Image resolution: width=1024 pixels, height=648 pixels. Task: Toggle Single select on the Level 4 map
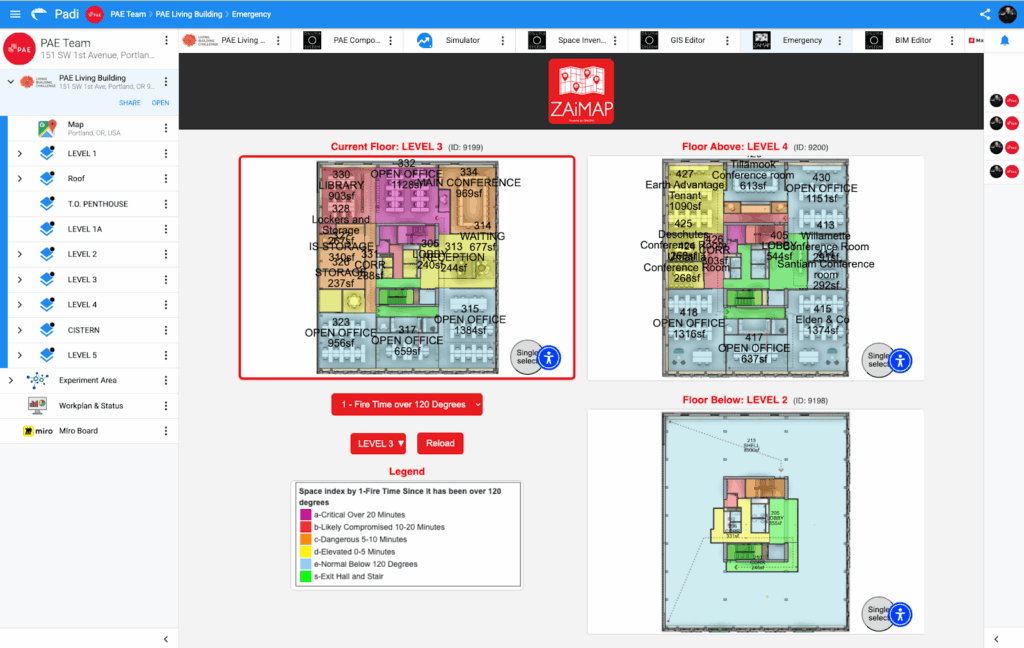876,360
